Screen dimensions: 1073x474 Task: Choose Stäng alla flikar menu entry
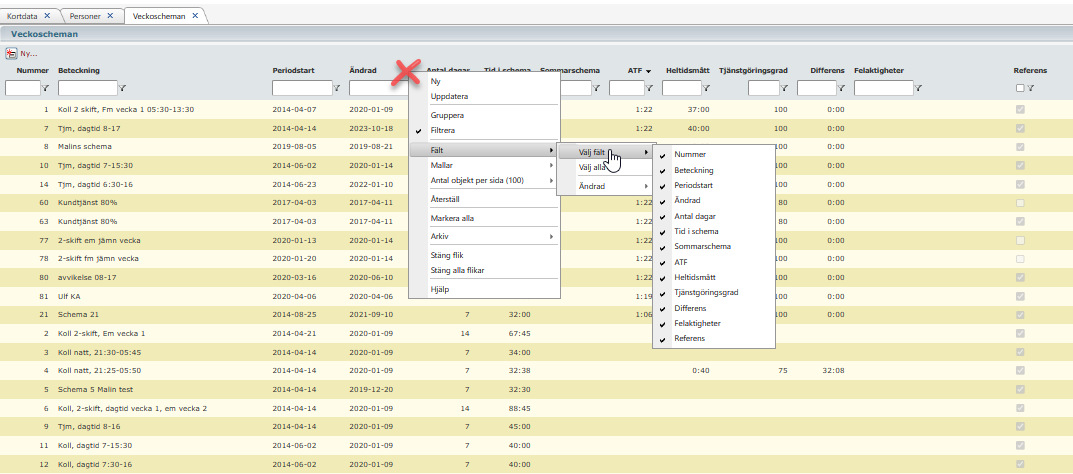[x=484, y=270]
